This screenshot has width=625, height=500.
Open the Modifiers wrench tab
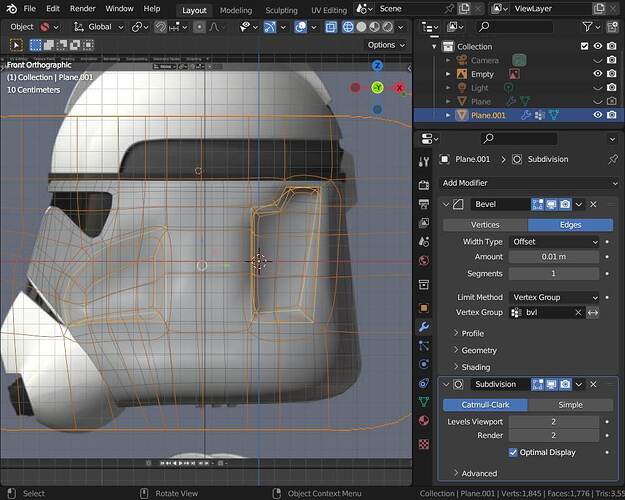[x=424, y=327]
